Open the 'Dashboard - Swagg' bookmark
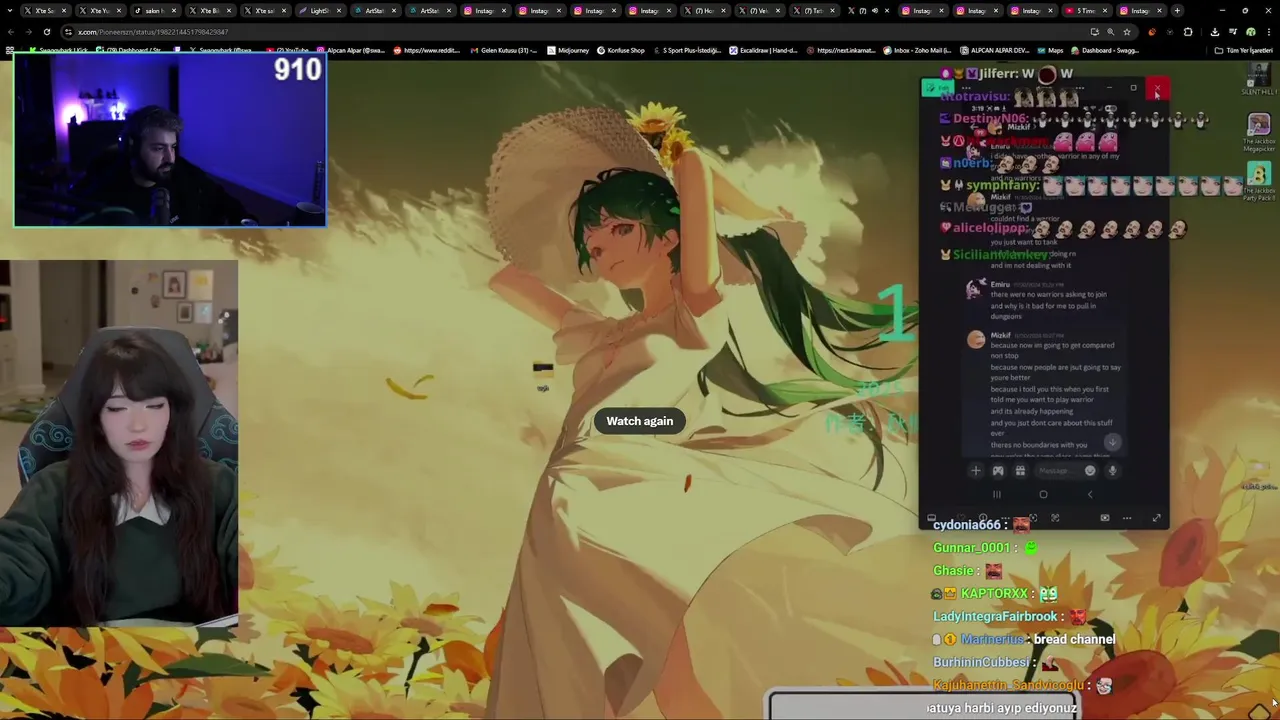1280x720 pixels. coord(1104,50)
